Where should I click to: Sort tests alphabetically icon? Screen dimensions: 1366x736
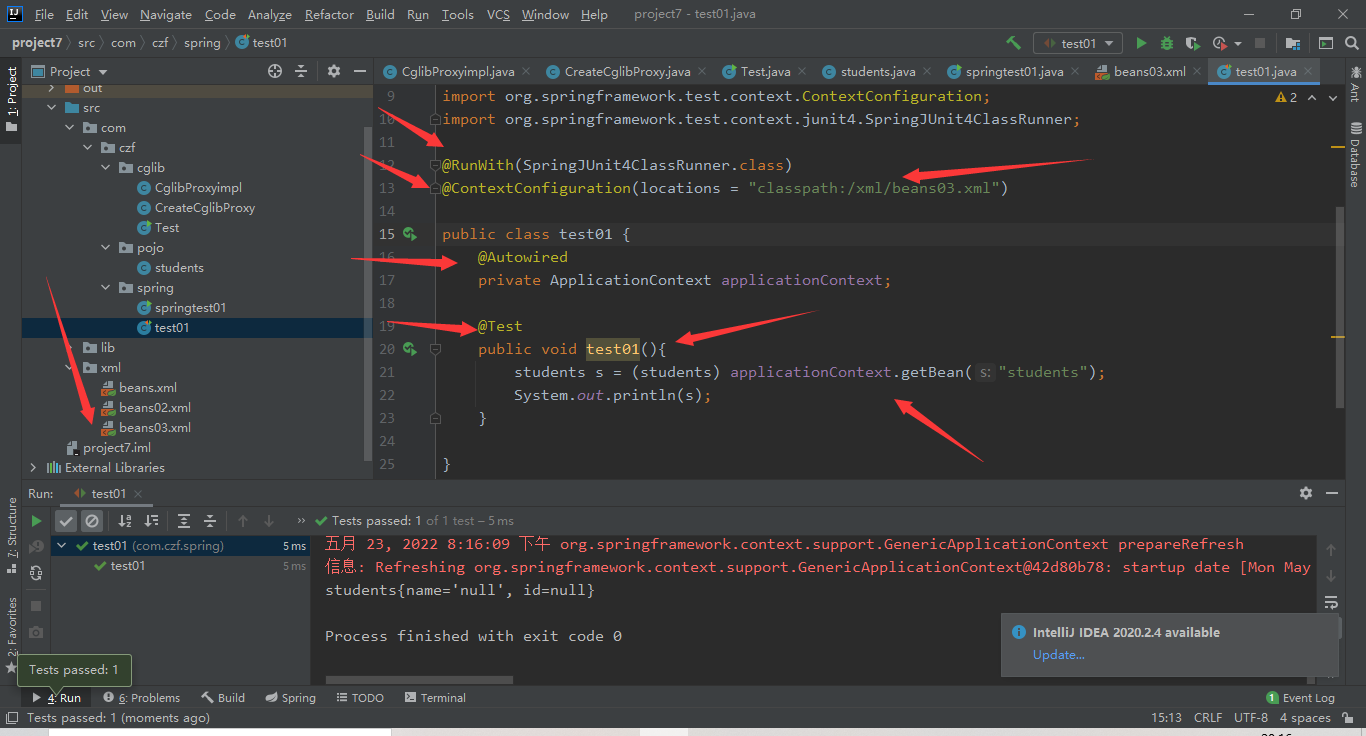click(x=125, y=520)
